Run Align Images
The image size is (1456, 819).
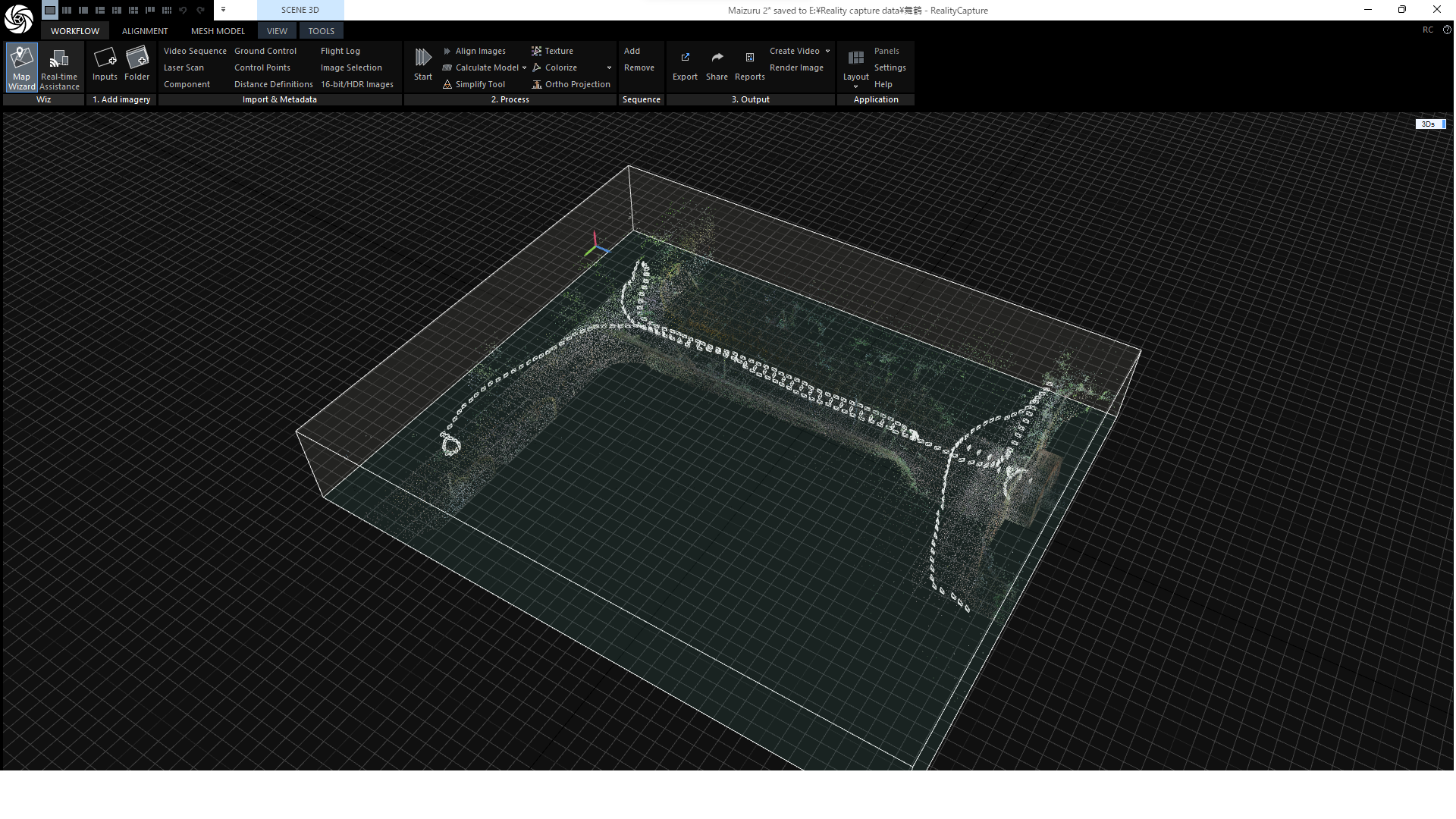pos(475,51)
